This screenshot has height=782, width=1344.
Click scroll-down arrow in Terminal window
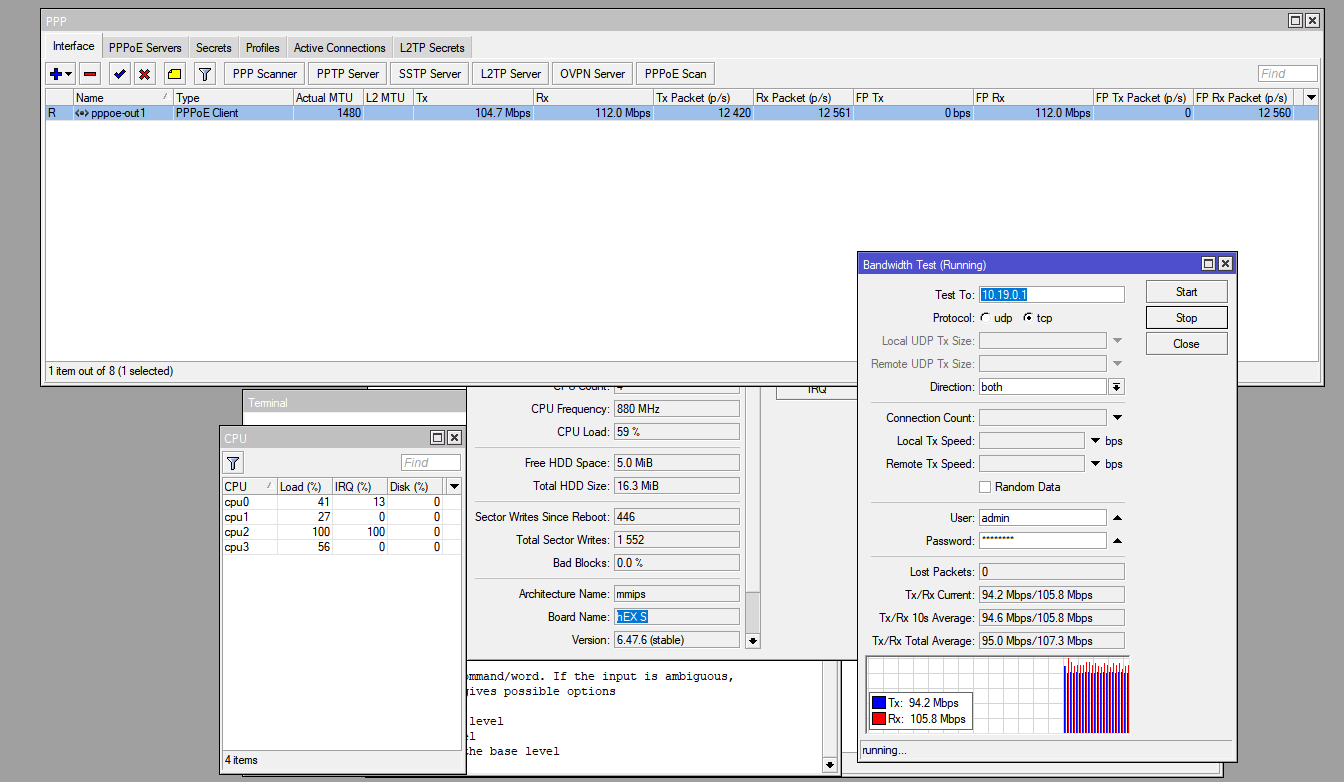click(830, 765)
